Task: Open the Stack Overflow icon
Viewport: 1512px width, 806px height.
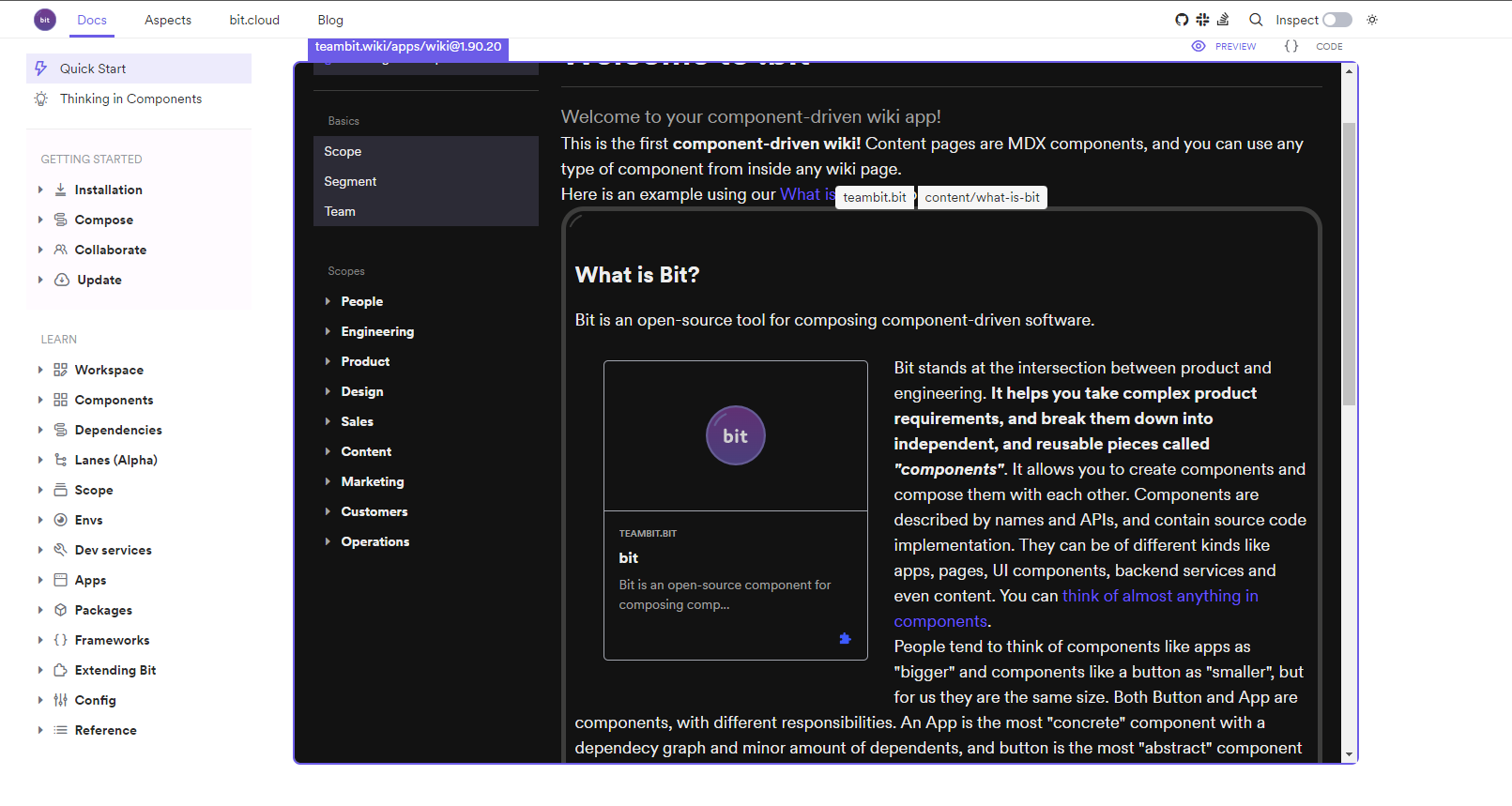Action: pyautogui.click(x=1223, y=20)
